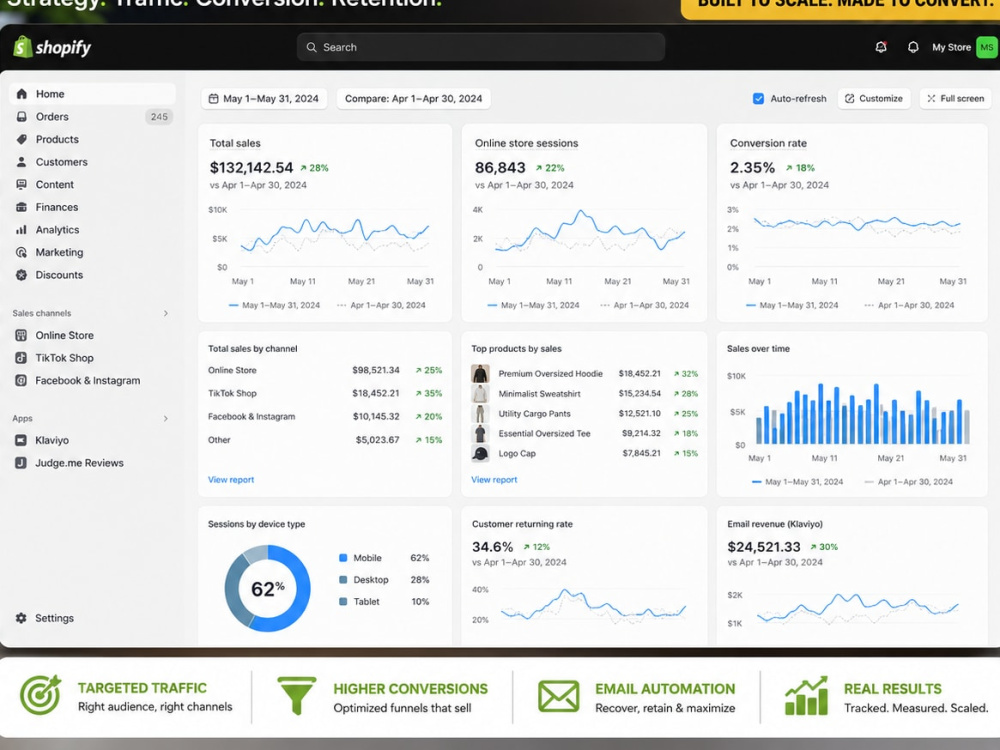This screenshot has width=1000, height=750.
Task: Click the Online Store channel icon
Action: (21, 335)
